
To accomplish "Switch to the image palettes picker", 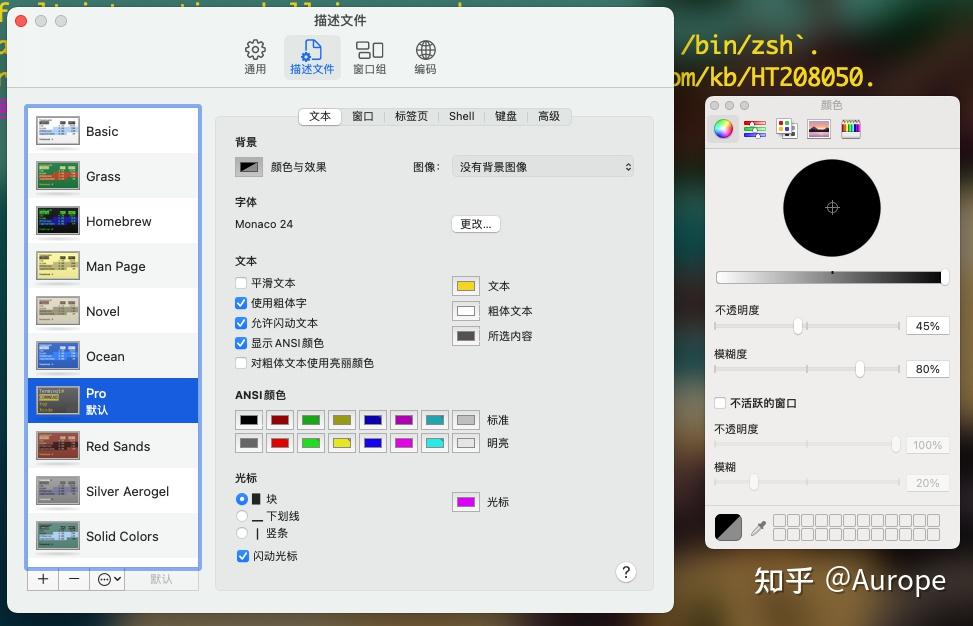I will (820, 128).
